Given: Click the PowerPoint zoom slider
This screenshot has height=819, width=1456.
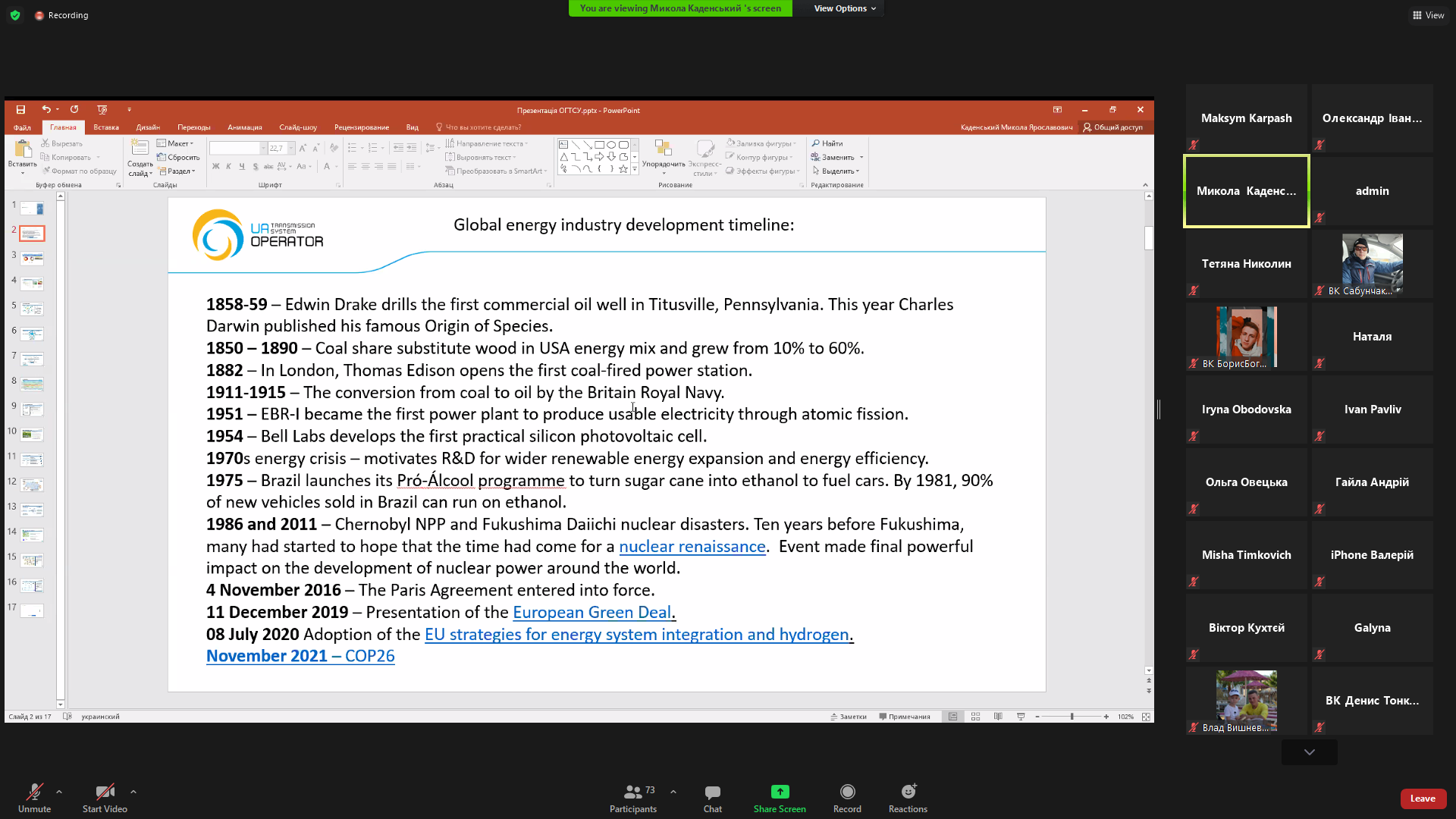Looking at the screenshot, I should tap(1072, 717).
